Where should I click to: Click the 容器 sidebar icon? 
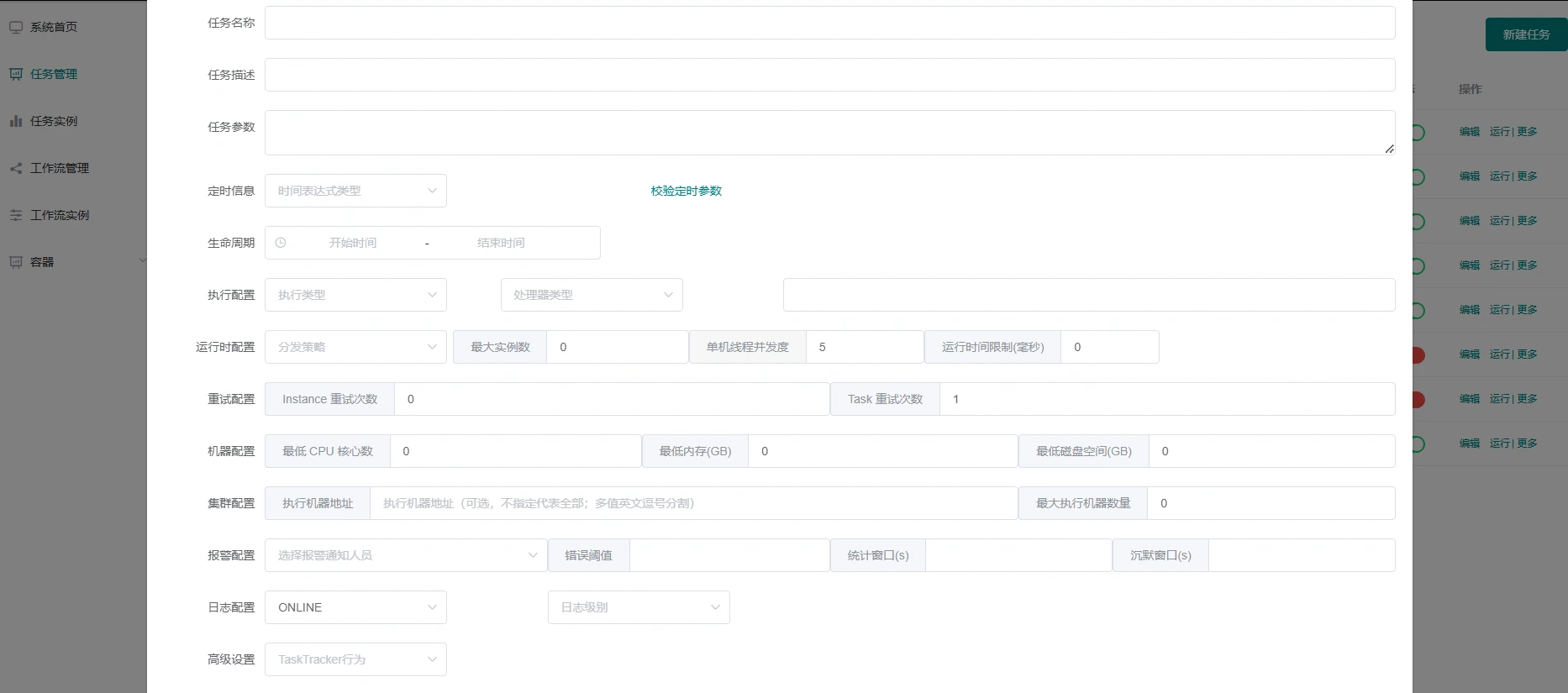pyautogui.click(x=16, y=262)
